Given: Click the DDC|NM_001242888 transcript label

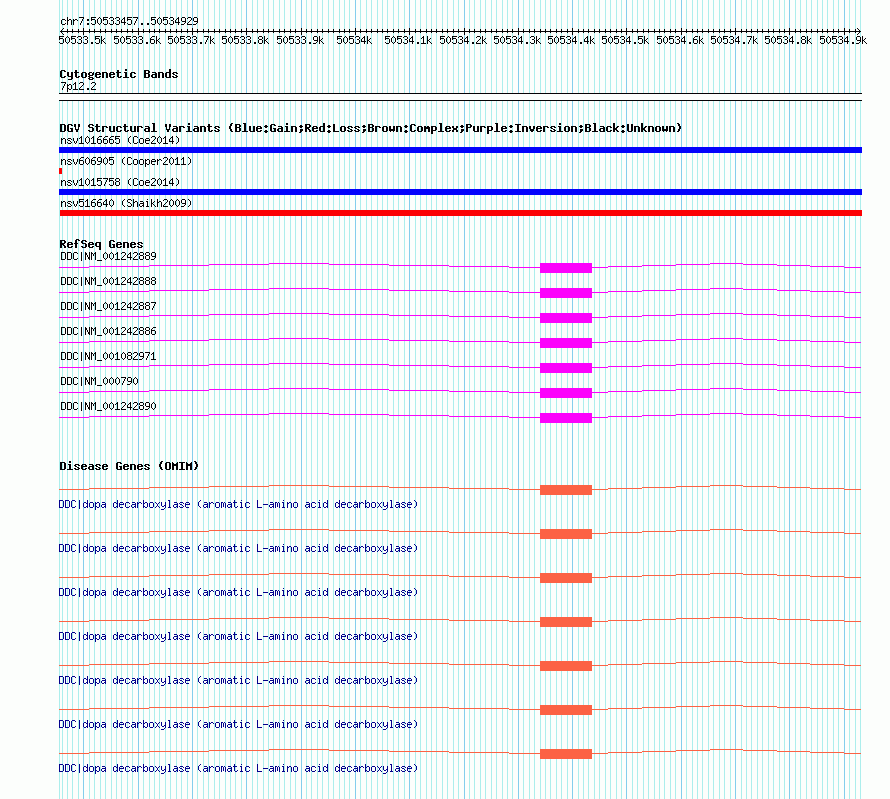Looking at the screenshot, I should pos(108,281).
